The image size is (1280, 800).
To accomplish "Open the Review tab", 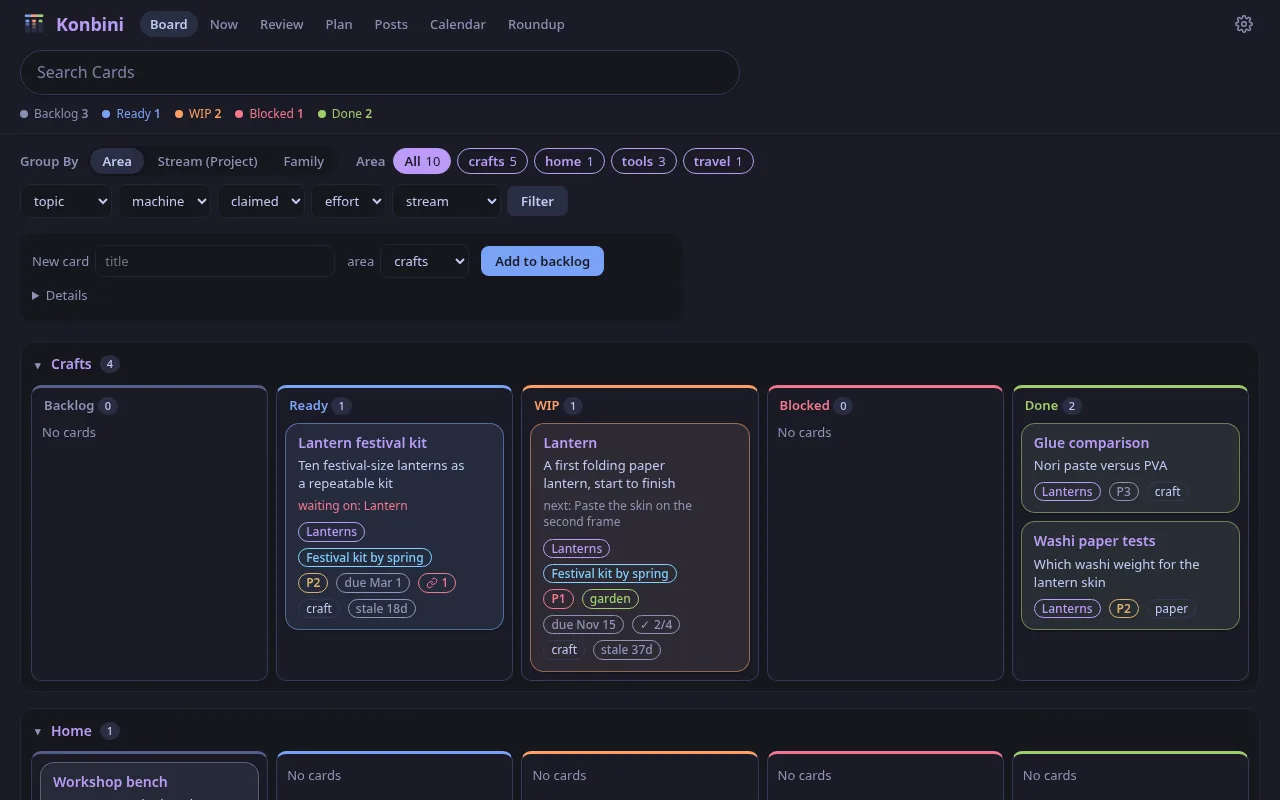I will tap(282, 24).
